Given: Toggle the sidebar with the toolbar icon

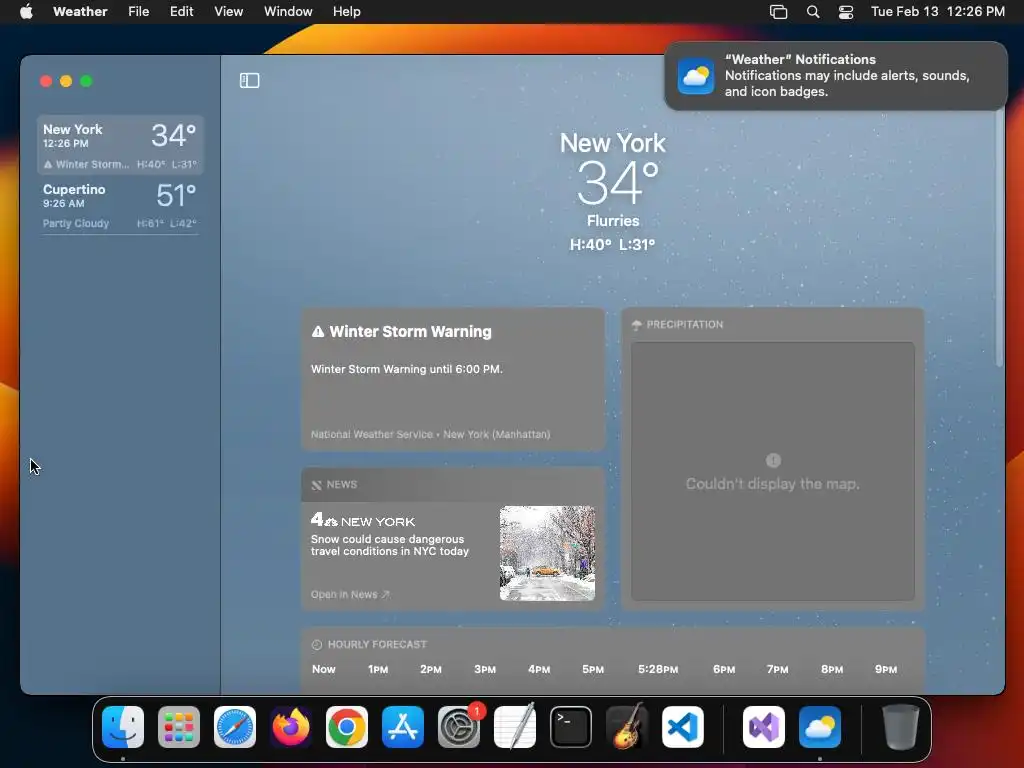Looking at the screenshot, I should click(x=249, y=80).
